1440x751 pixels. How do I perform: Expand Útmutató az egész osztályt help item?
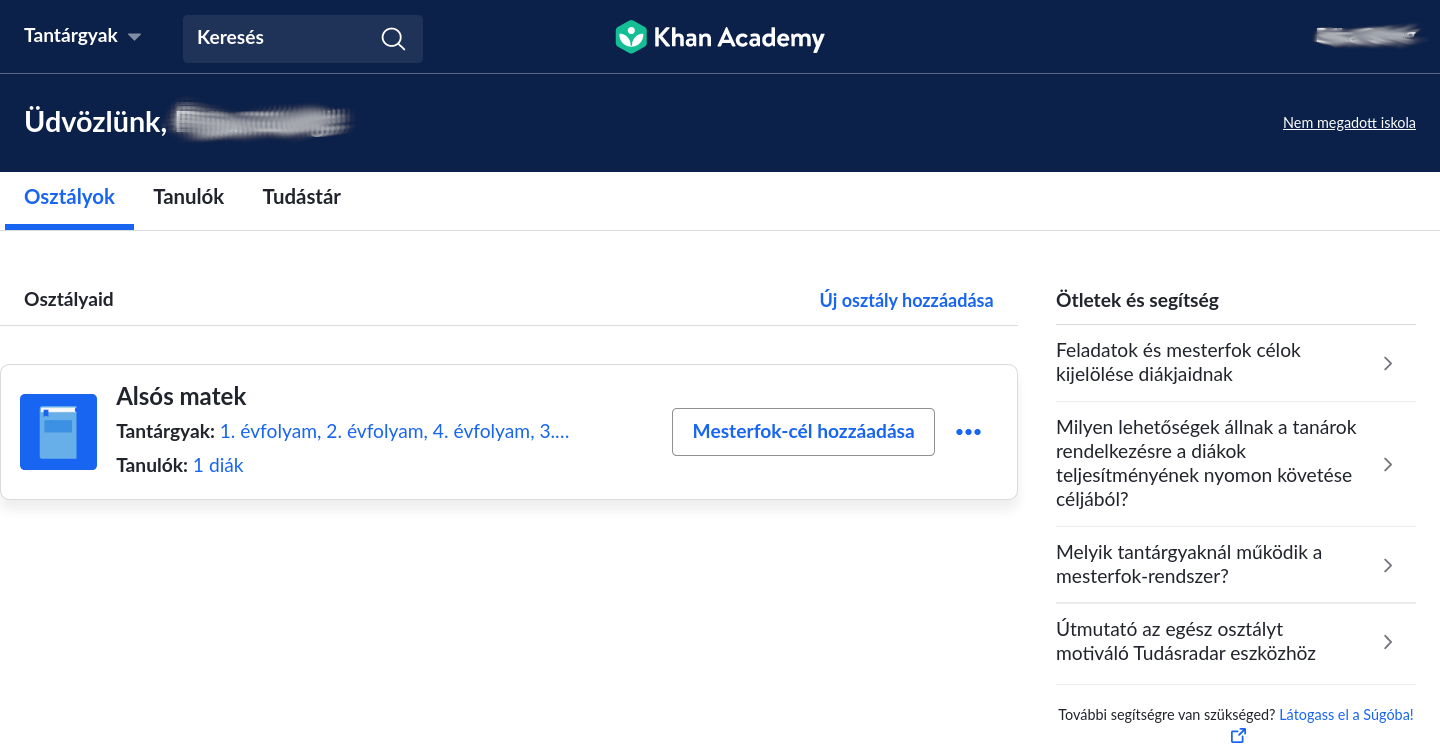(x=1235, y=642)
